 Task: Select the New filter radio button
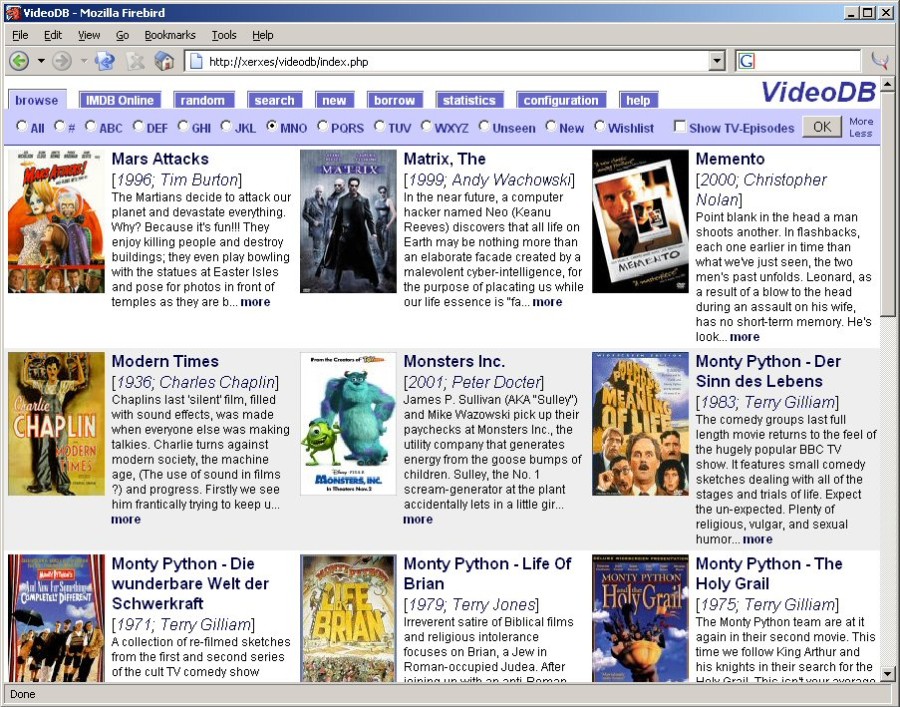[x=550, y=126]
